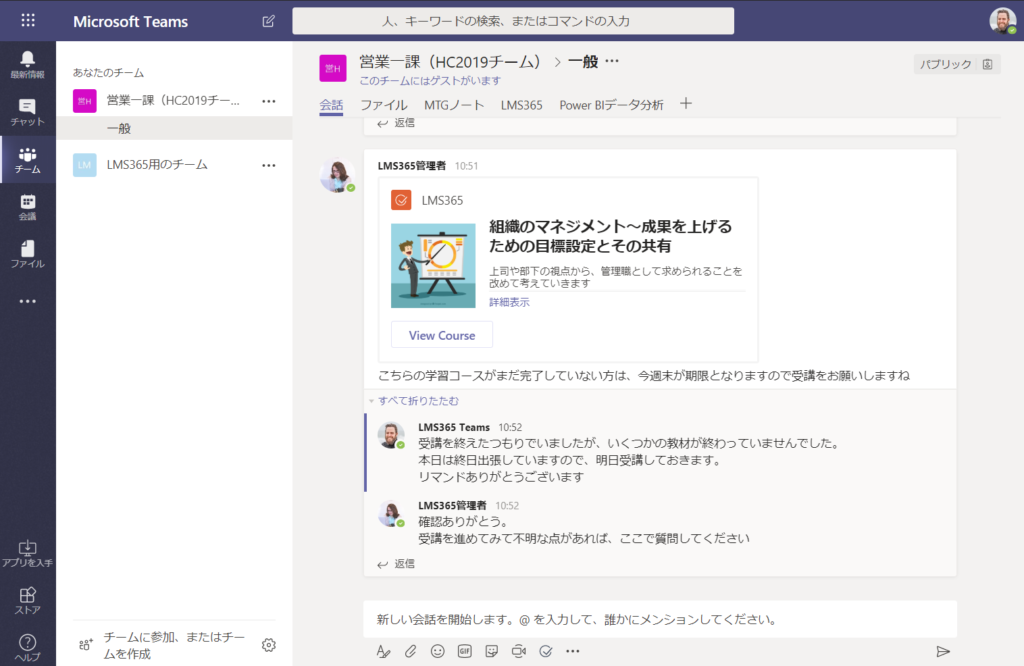
Task: Click the View Course button
Action: click(441, 335)
